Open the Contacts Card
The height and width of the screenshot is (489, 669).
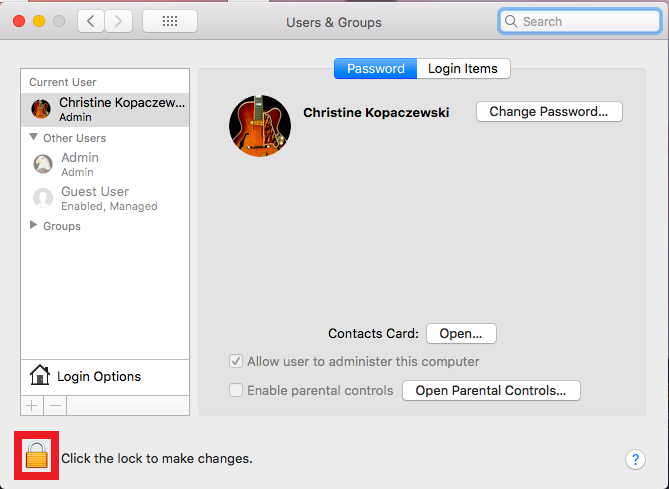[461, 333]
